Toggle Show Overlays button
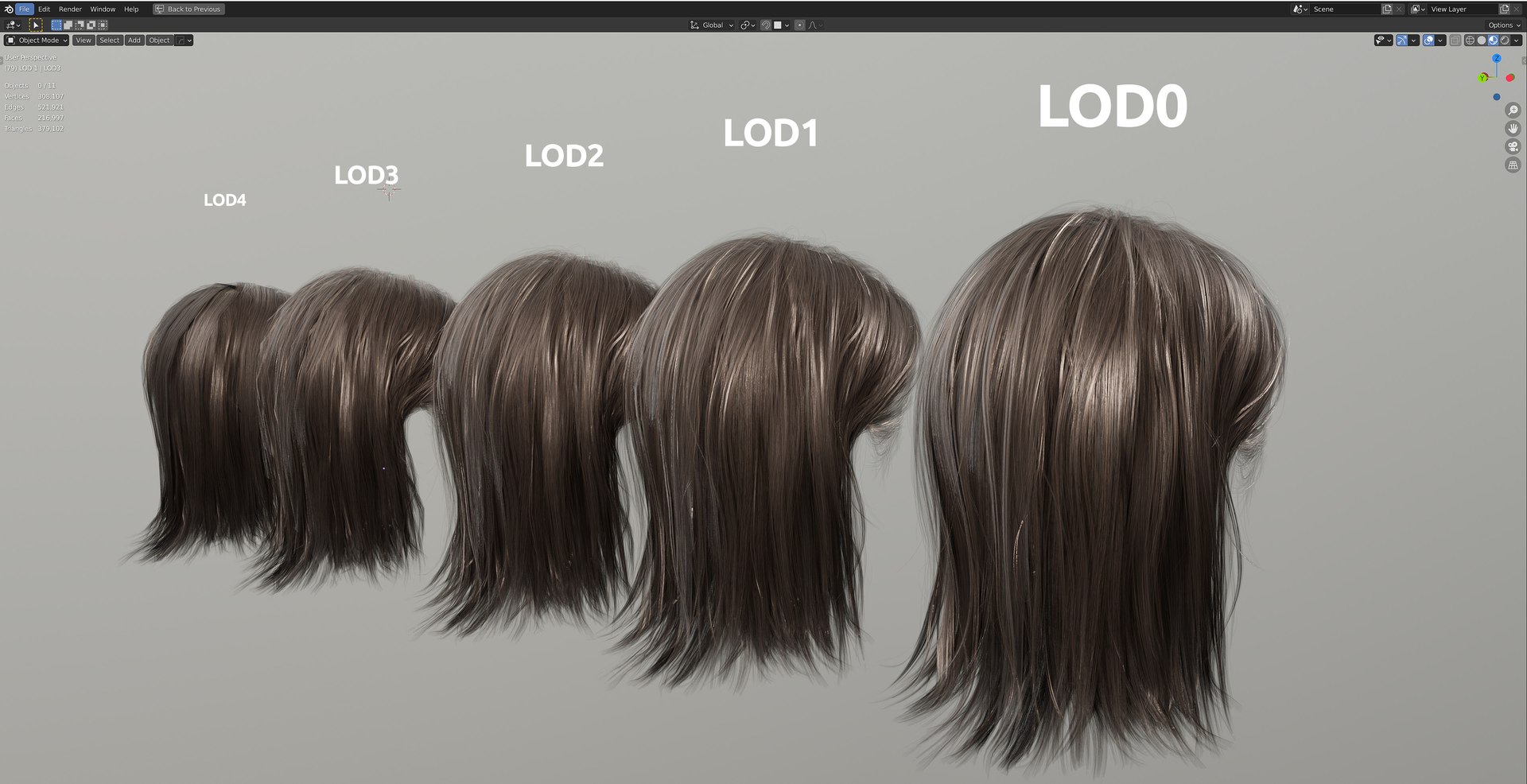 pos(1428,40)
